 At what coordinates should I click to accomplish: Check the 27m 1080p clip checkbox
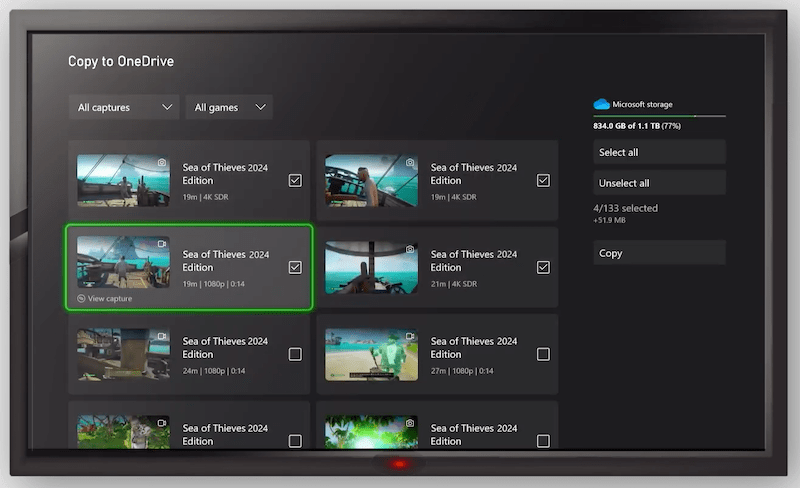pyautogui.click(x=543, y=354)
